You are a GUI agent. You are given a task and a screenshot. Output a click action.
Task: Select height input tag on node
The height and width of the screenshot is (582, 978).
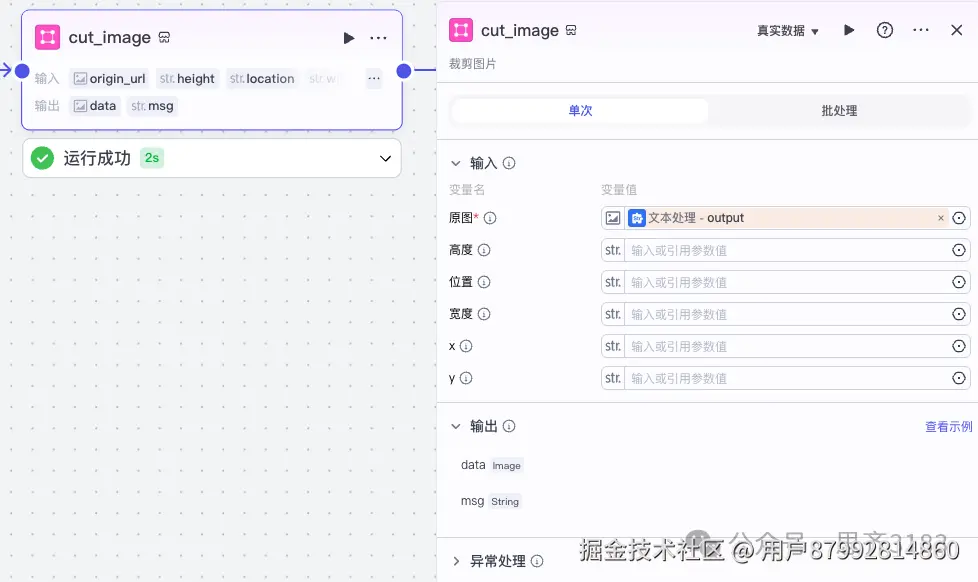click(x=187, y=79)
